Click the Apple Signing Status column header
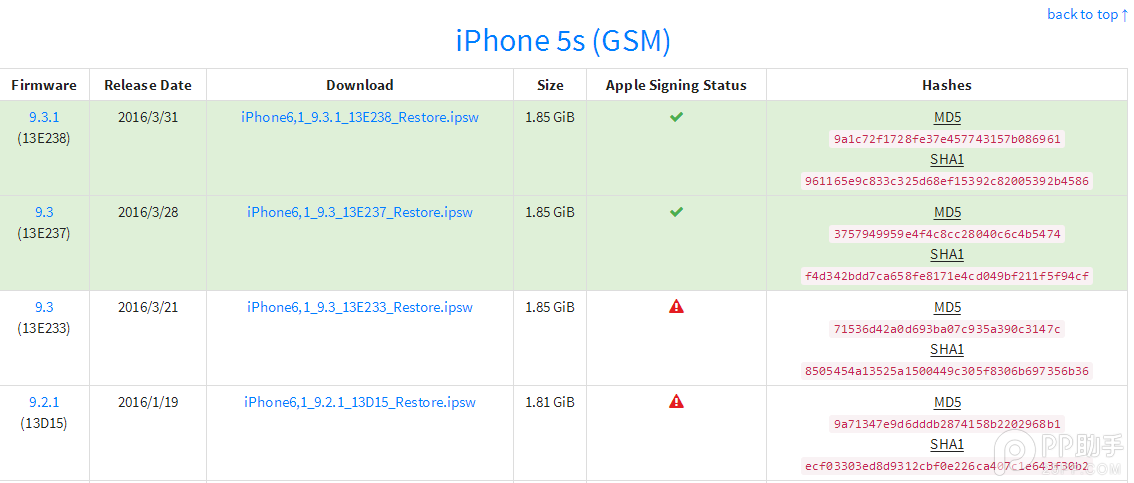 point(676,85)
